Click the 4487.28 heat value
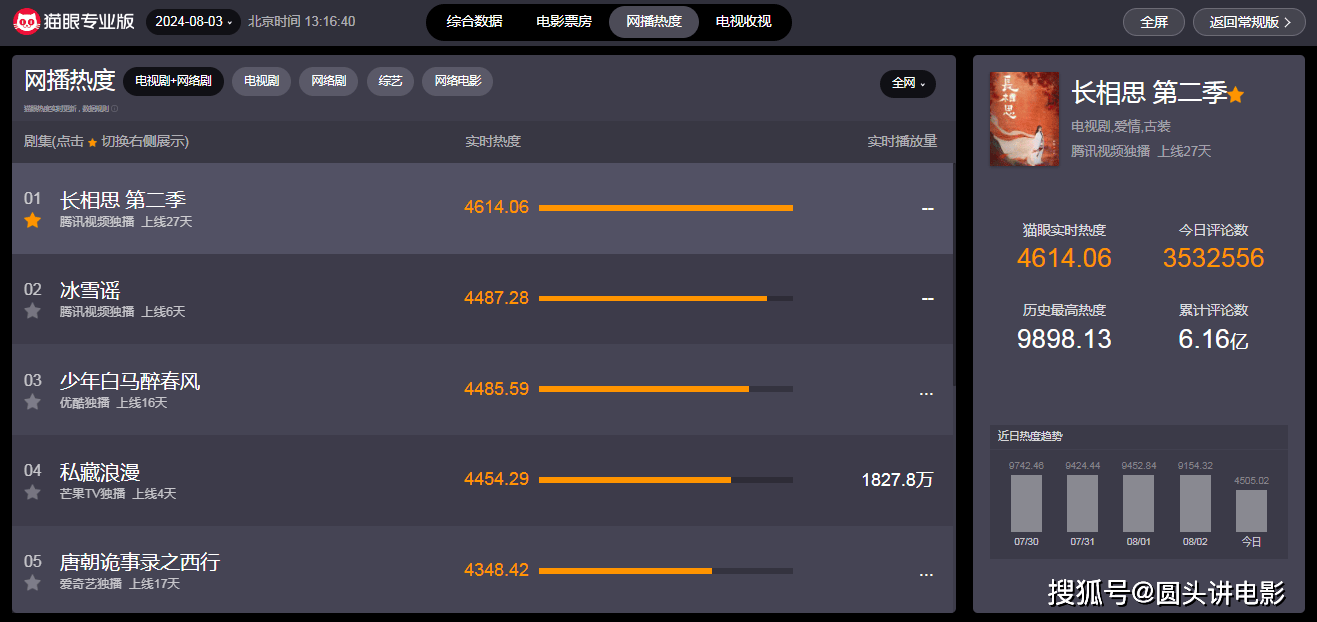 tap(496, 298)
